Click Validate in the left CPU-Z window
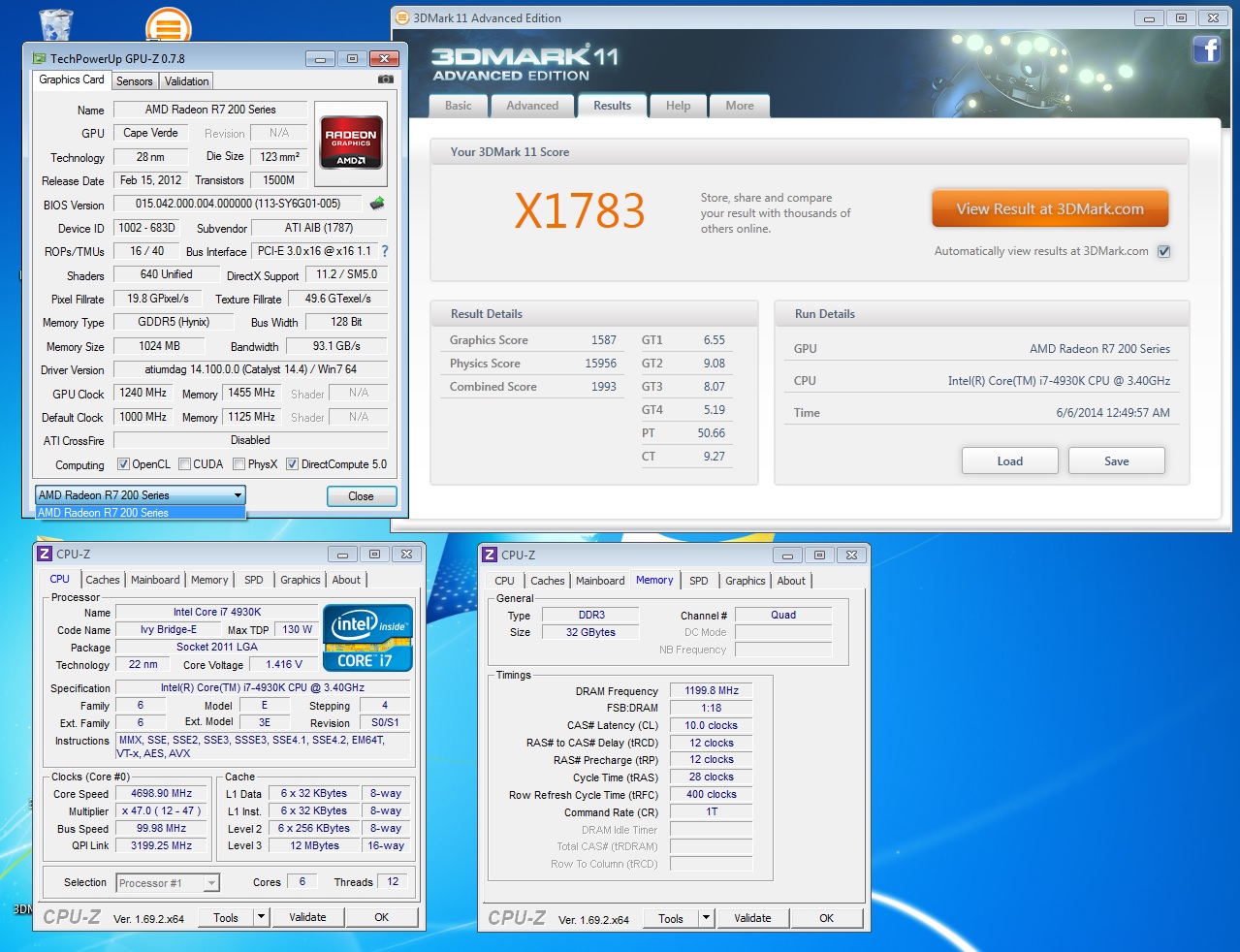 pyautogui.click(x=307, y=917)
